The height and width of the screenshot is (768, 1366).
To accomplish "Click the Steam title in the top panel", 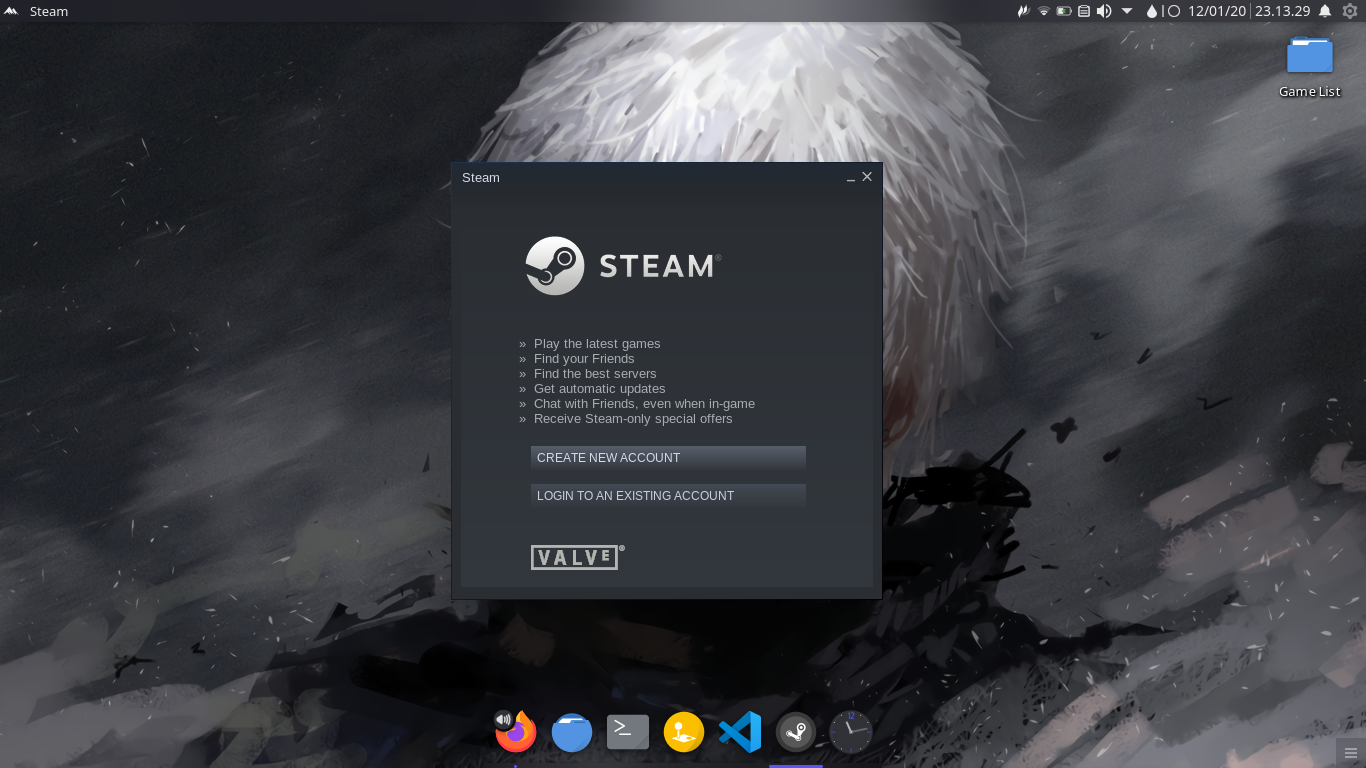I will (49, 12).
